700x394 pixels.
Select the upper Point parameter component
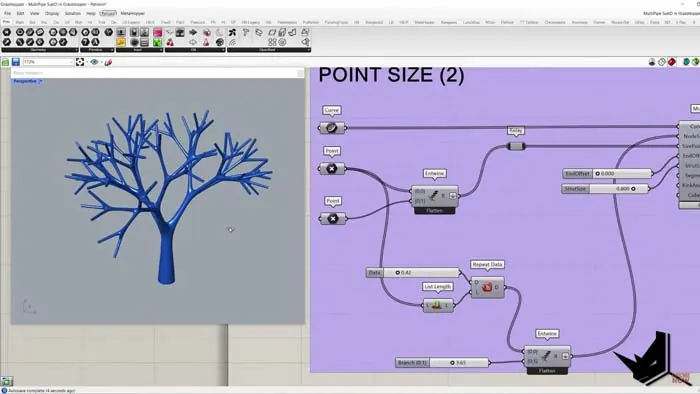tap(332, 169)
